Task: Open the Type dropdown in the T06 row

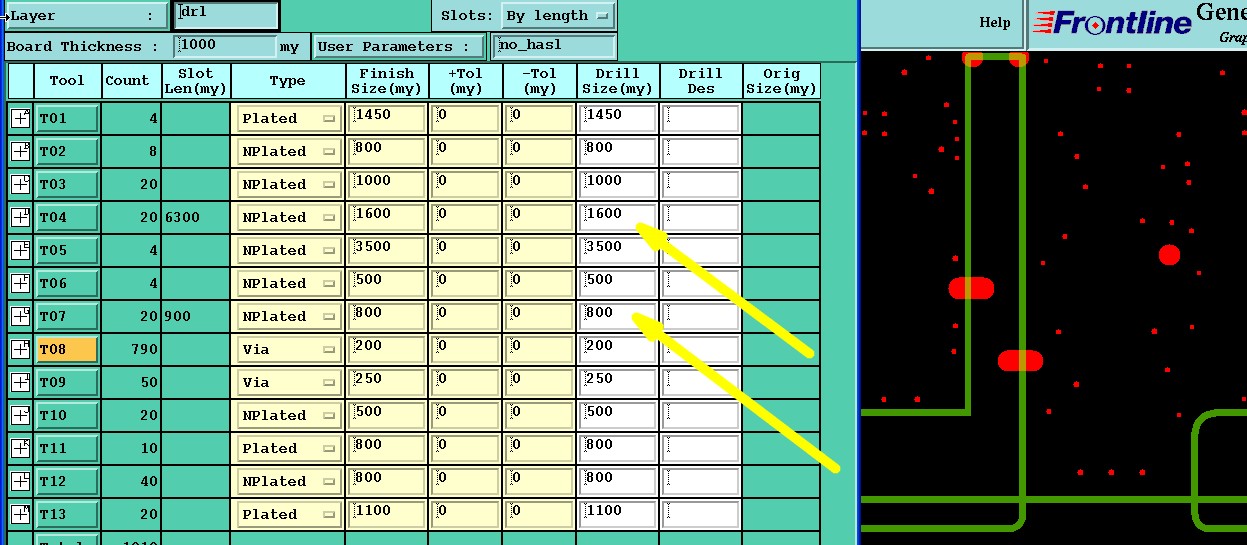Action: tap(289, 283)
